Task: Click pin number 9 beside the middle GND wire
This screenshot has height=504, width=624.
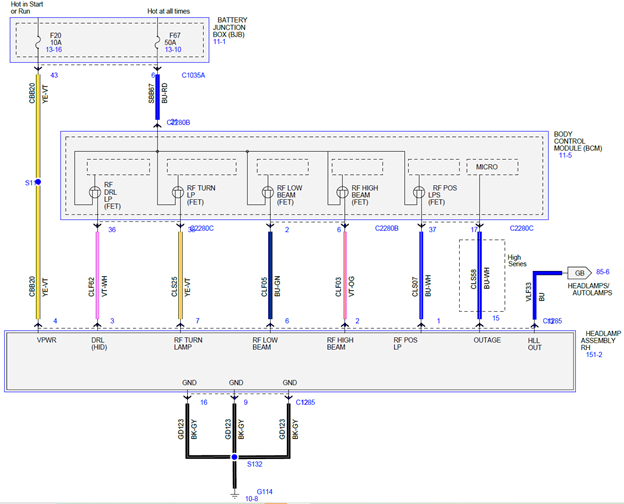Action: coord(246,402)
